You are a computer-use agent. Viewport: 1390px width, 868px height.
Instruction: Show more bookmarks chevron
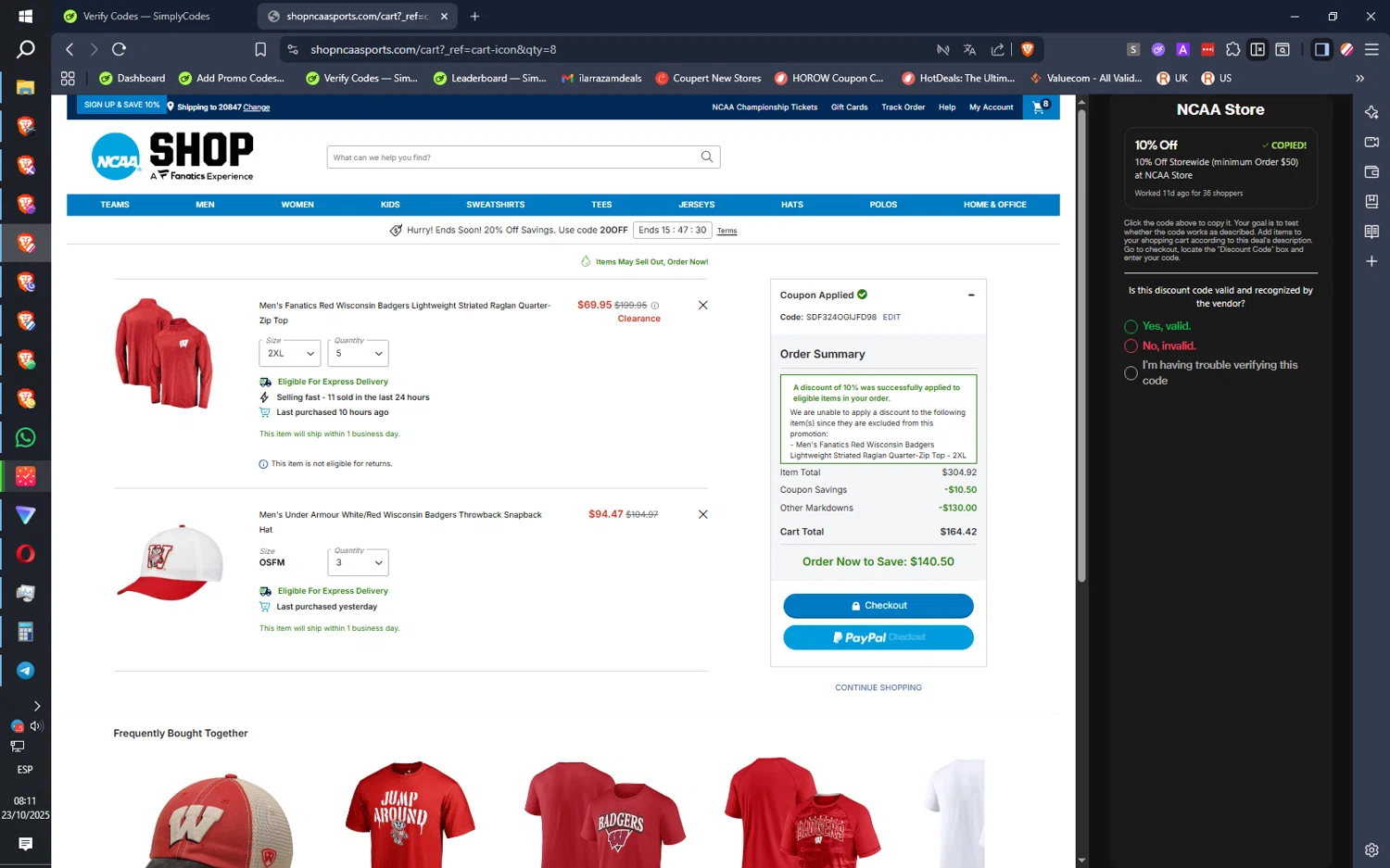[1359, 78]
